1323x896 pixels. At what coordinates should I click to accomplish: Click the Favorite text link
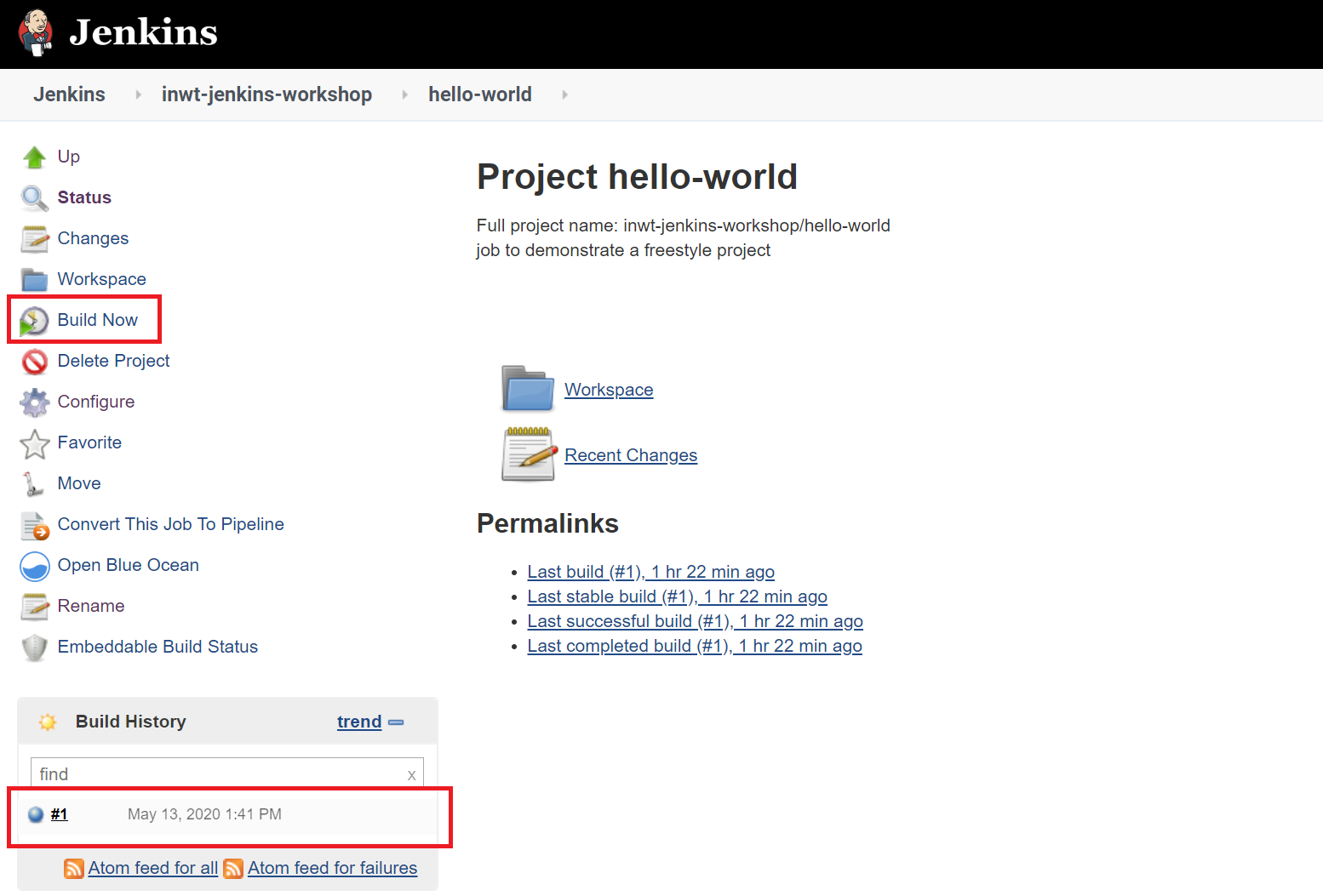(x=89, y=442)
